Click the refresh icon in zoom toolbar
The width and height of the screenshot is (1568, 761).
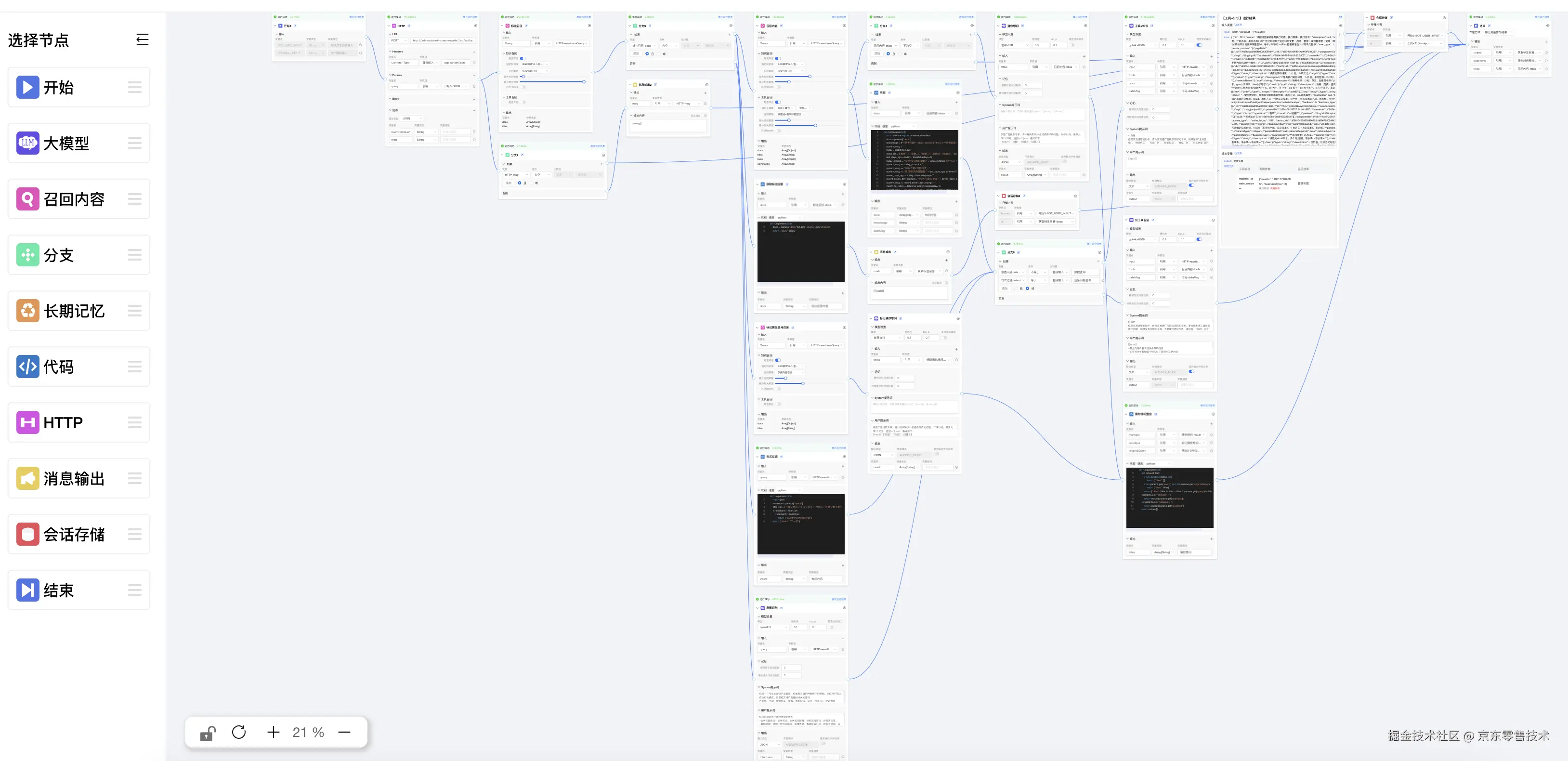point(238,732)
